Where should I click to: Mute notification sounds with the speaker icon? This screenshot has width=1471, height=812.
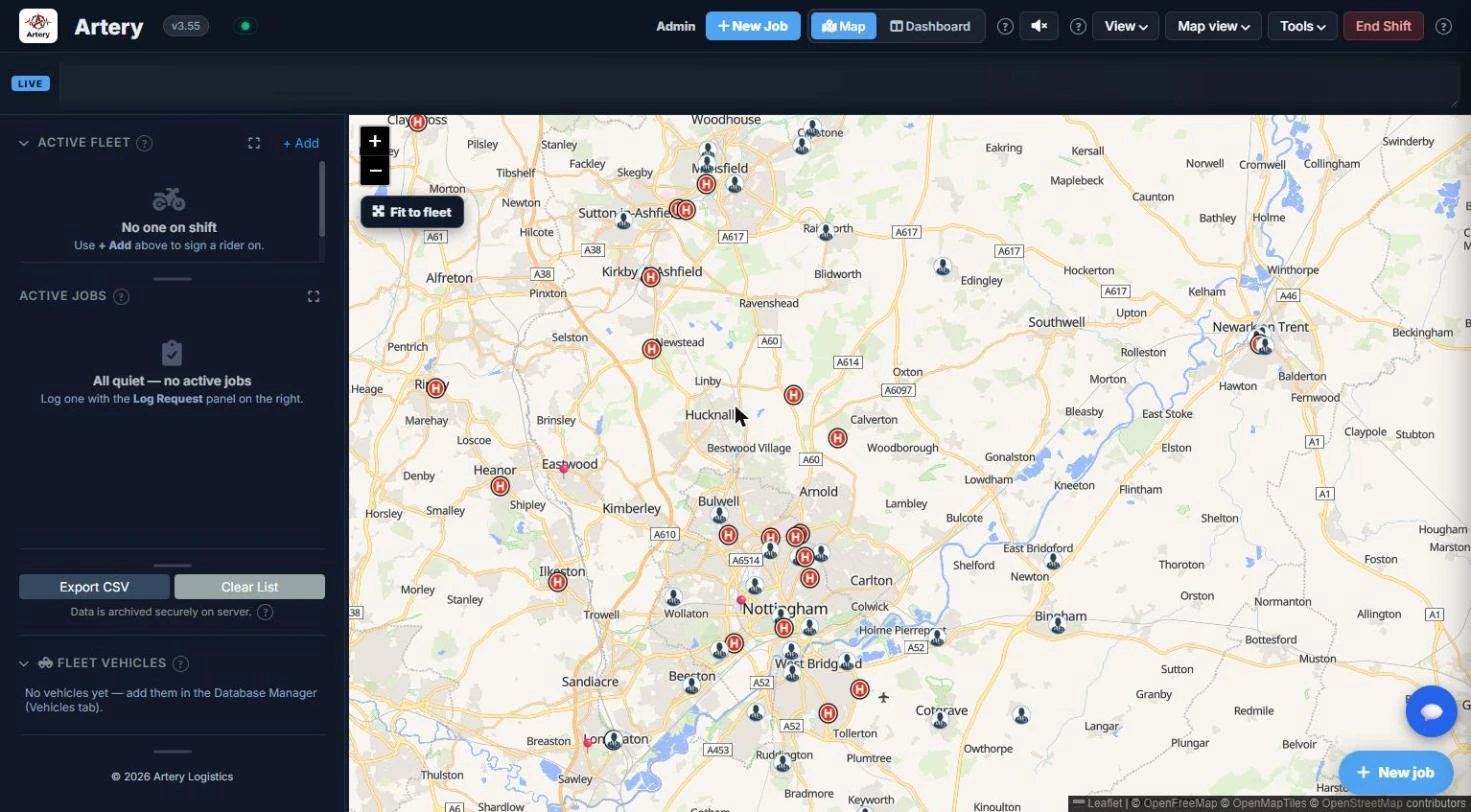click(1039, 26)
